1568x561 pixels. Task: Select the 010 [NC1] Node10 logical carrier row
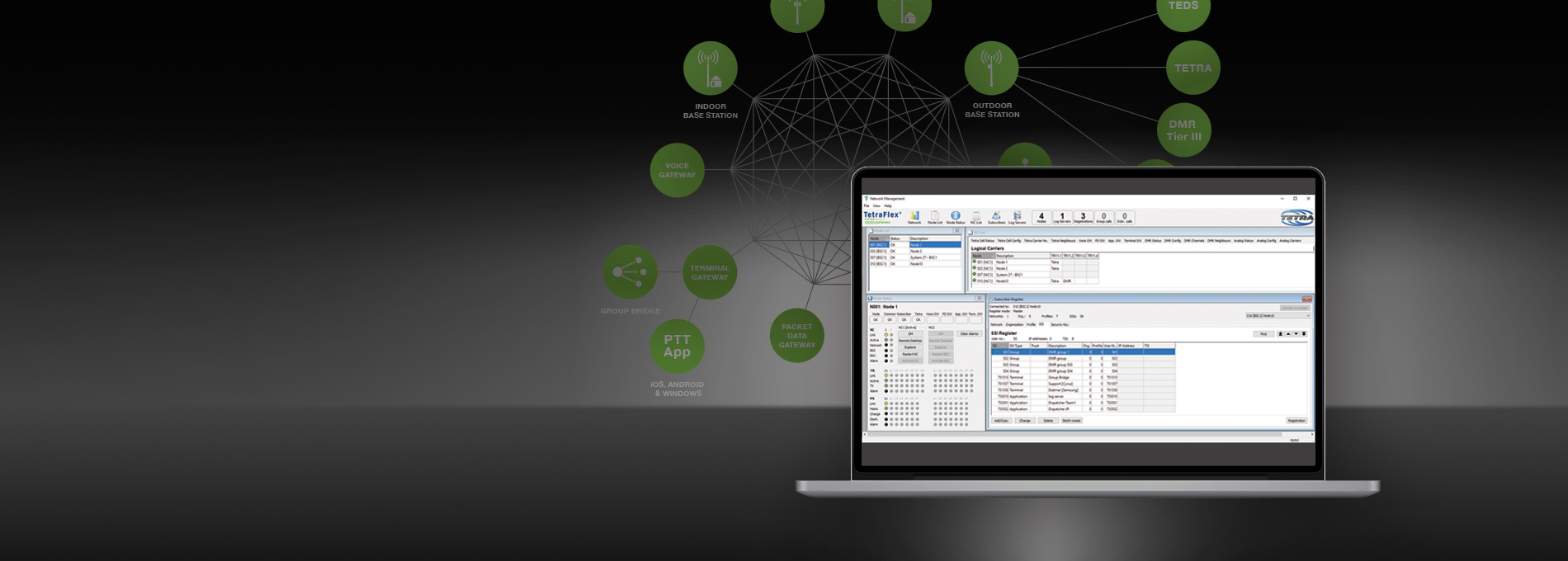[1035, 280]
